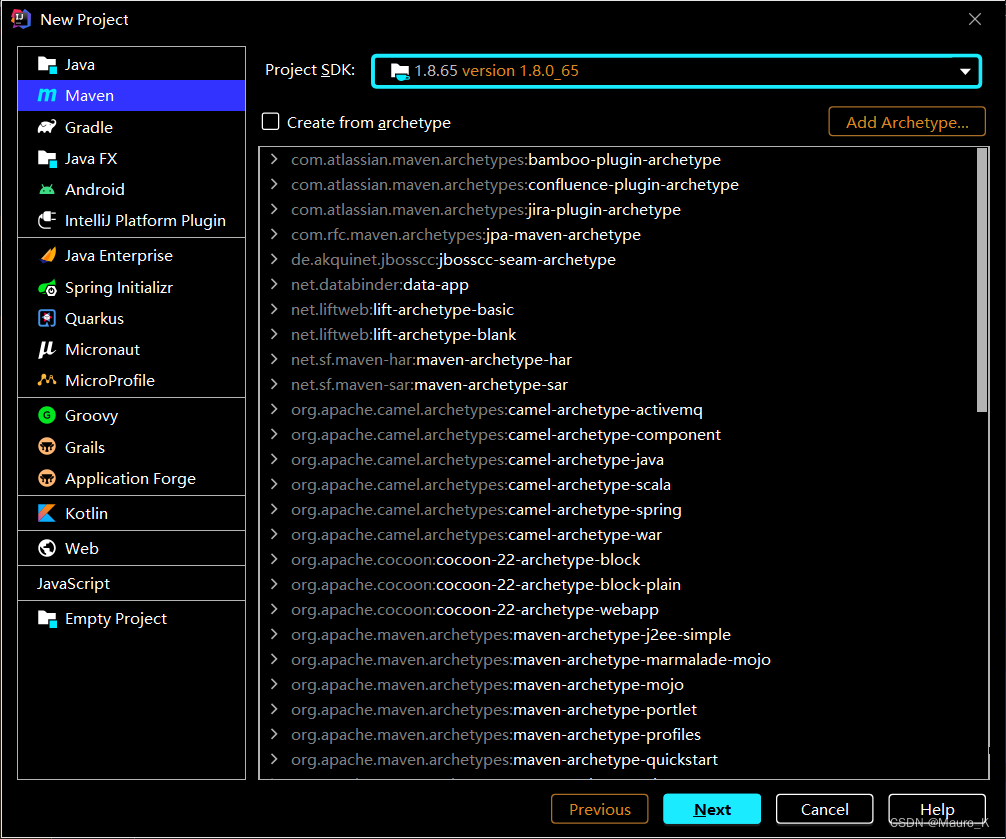
Task: Click the Grails icon
Action: click(x=47, y=446)
